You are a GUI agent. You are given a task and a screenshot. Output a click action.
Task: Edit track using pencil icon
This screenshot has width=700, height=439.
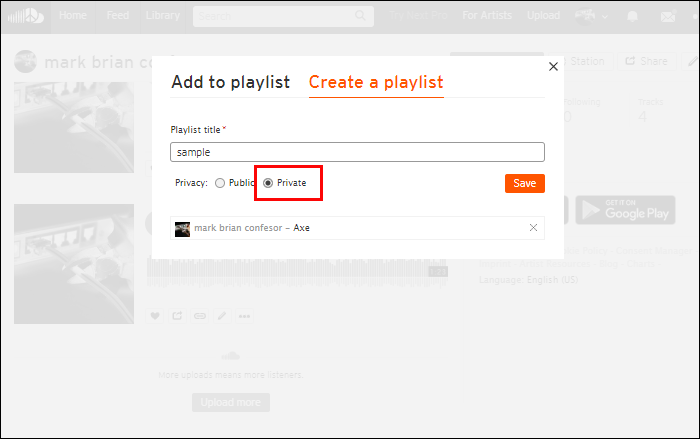[x=222, y=316]
